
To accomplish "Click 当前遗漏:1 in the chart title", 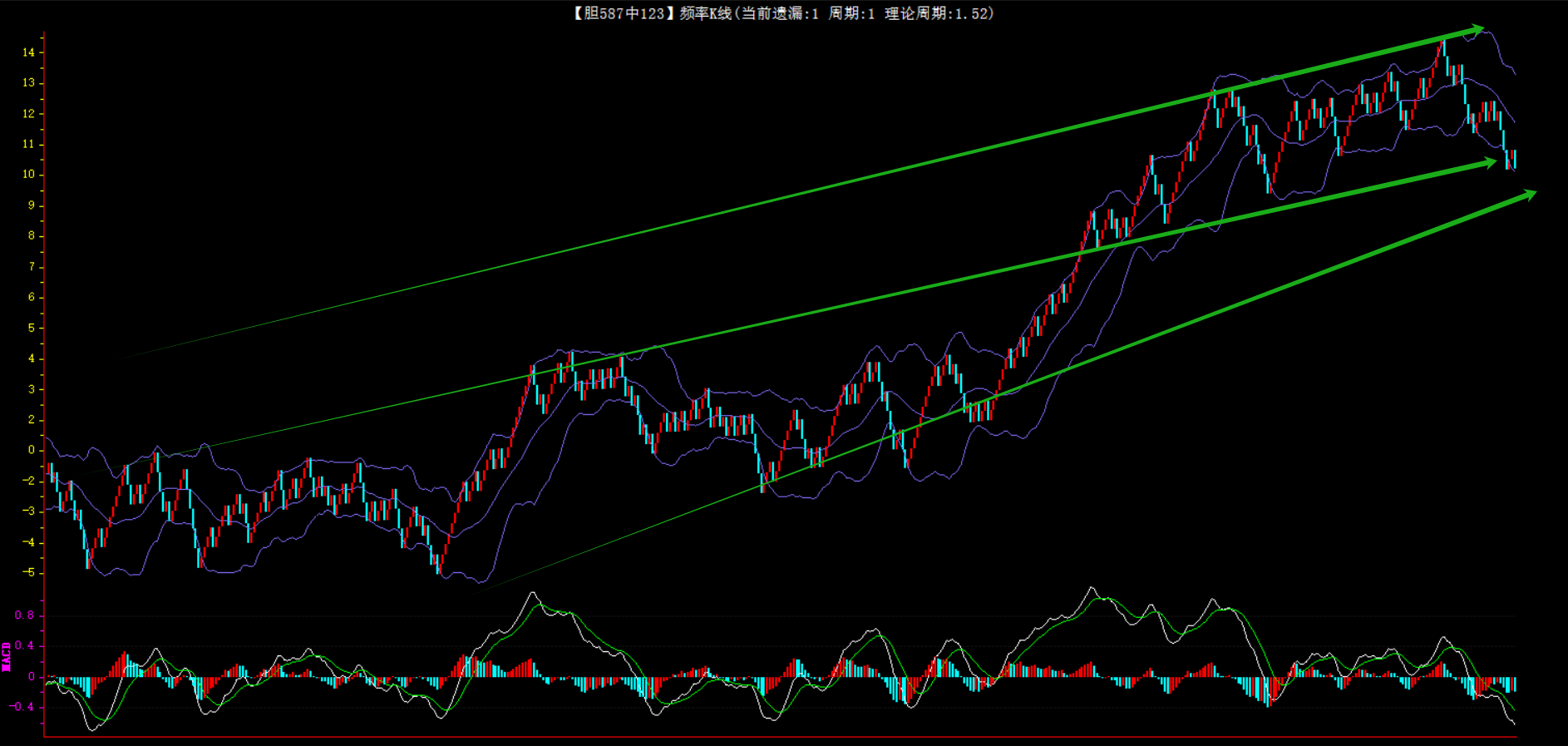I will coord(780,13).
